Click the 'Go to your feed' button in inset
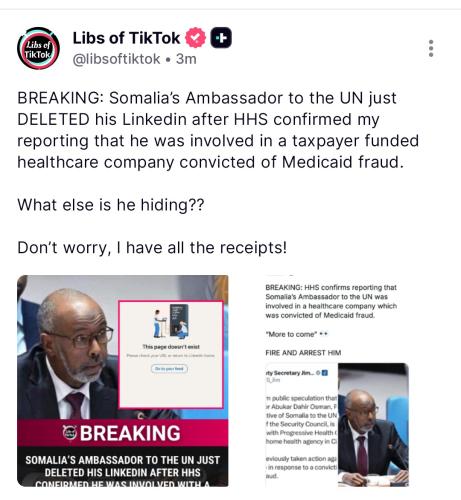This screenshot has height=500, width=461. tap(170, 369)
